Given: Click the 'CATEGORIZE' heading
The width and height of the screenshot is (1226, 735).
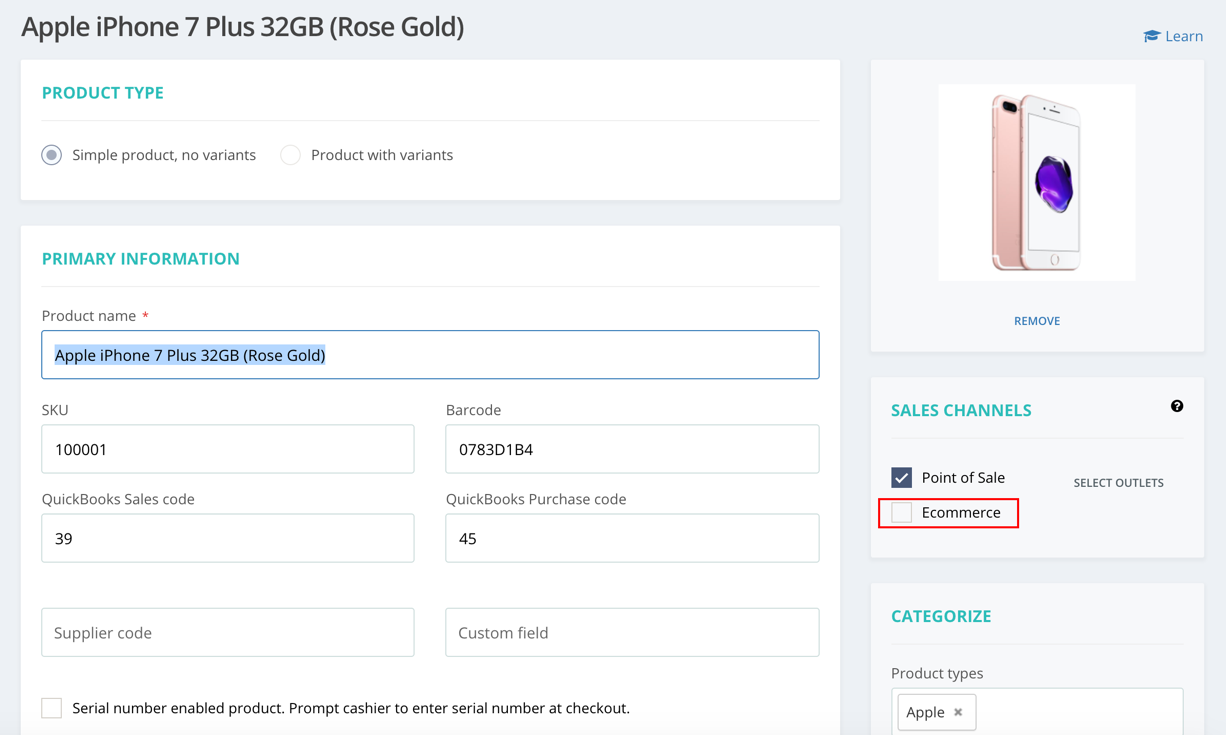Looking at the screenshot, I should tap(941, 616).
